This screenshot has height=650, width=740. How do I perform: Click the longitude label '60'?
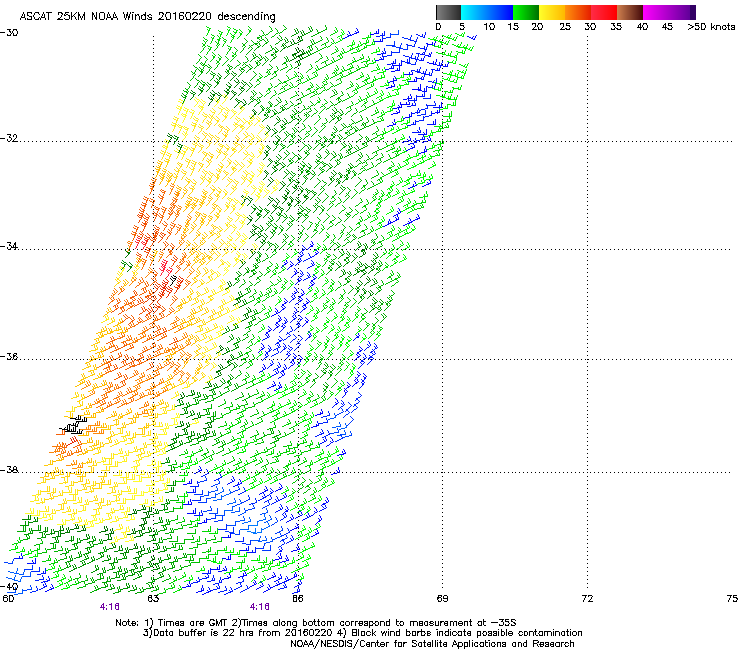8,599
